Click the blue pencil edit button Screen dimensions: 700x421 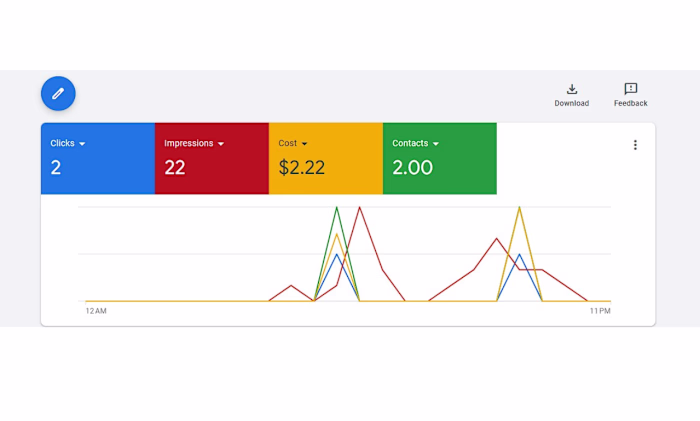tap(58, 93)
